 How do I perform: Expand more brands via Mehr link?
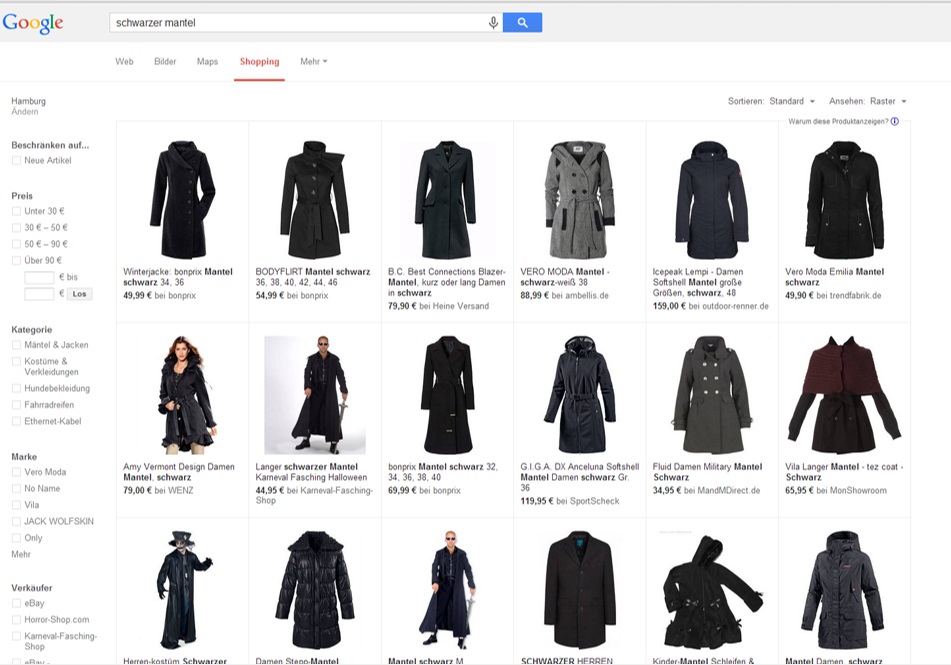(21, 554)
